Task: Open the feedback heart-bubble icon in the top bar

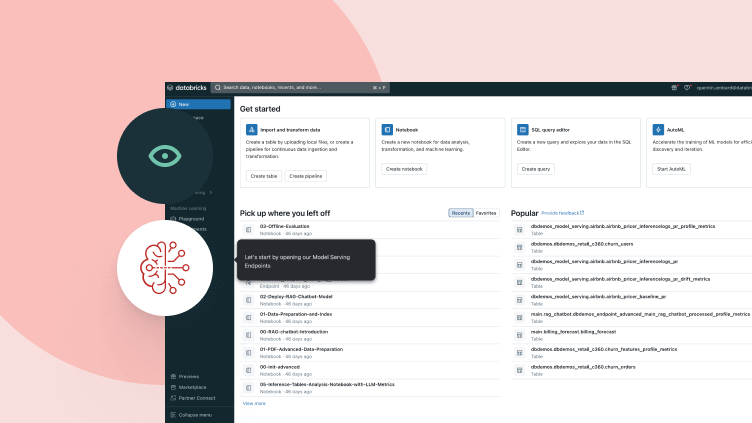Action: point(687,88)
